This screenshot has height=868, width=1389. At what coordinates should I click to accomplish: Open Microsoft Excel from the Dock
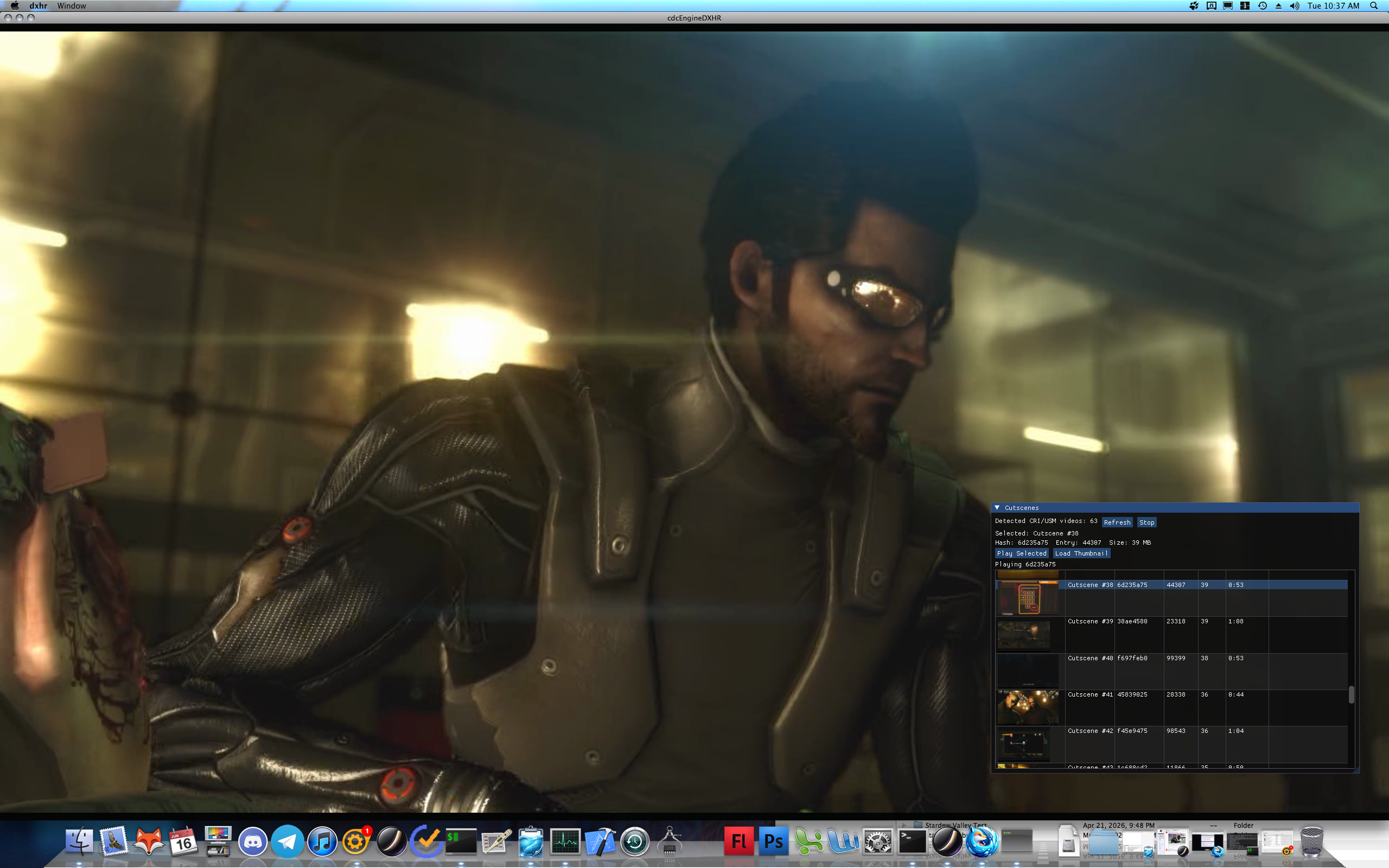(808, 841)
